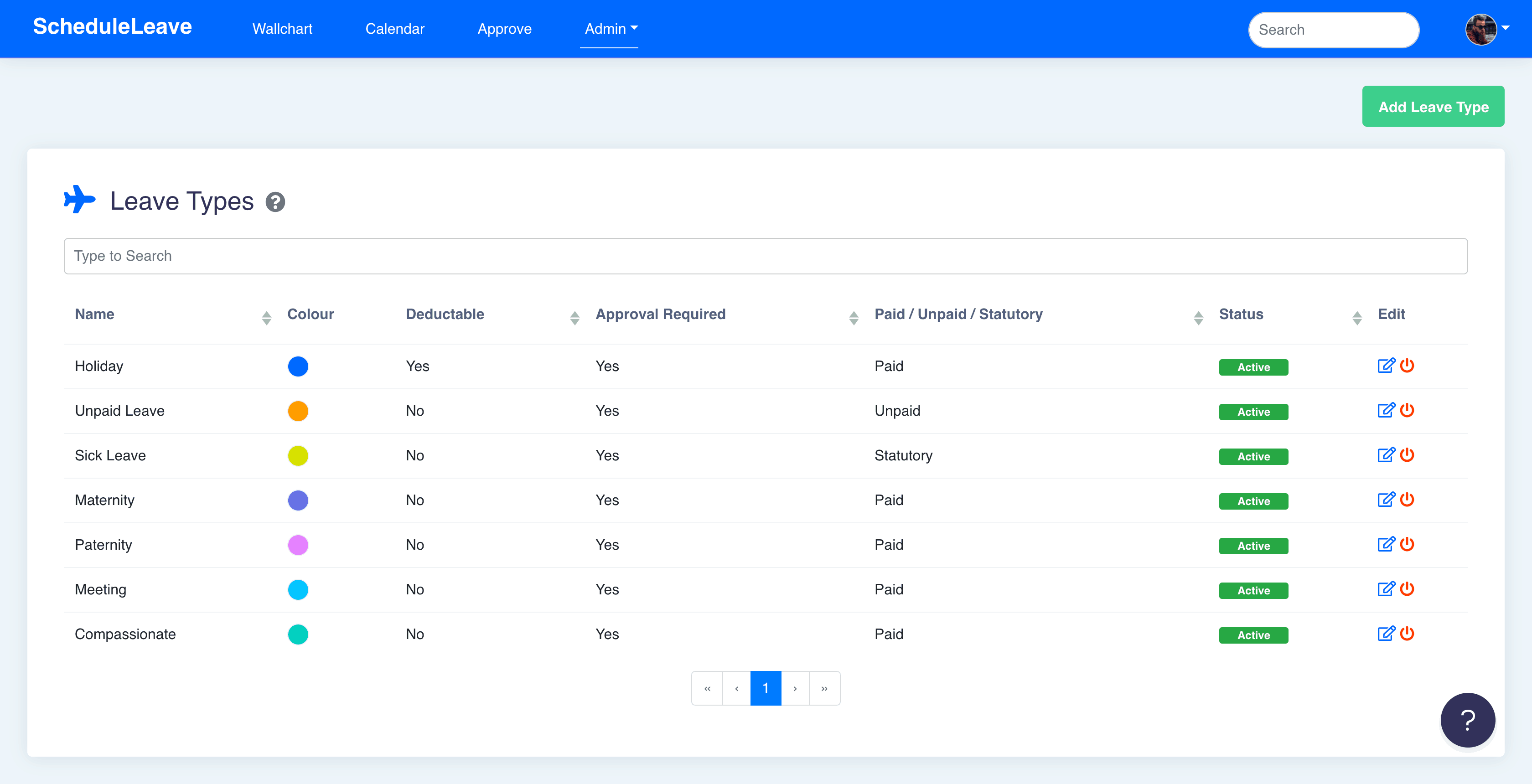Go to the Approve tab
The width and height of the screenshot is (1532, 784).
pos(504,29)
